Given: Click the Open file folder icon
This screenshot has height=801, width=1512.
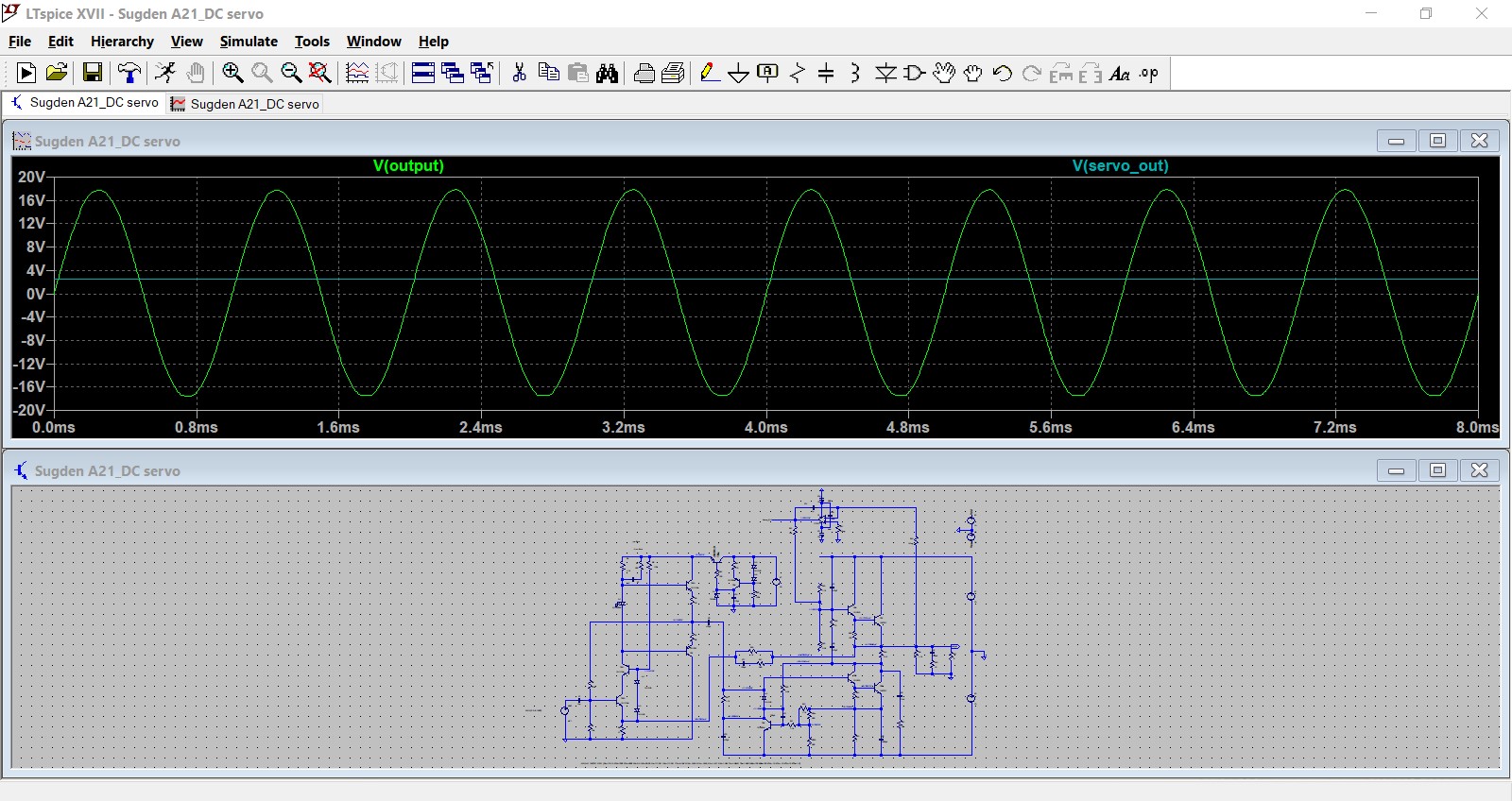Looking at the screenshot, I should pos(57,73).
